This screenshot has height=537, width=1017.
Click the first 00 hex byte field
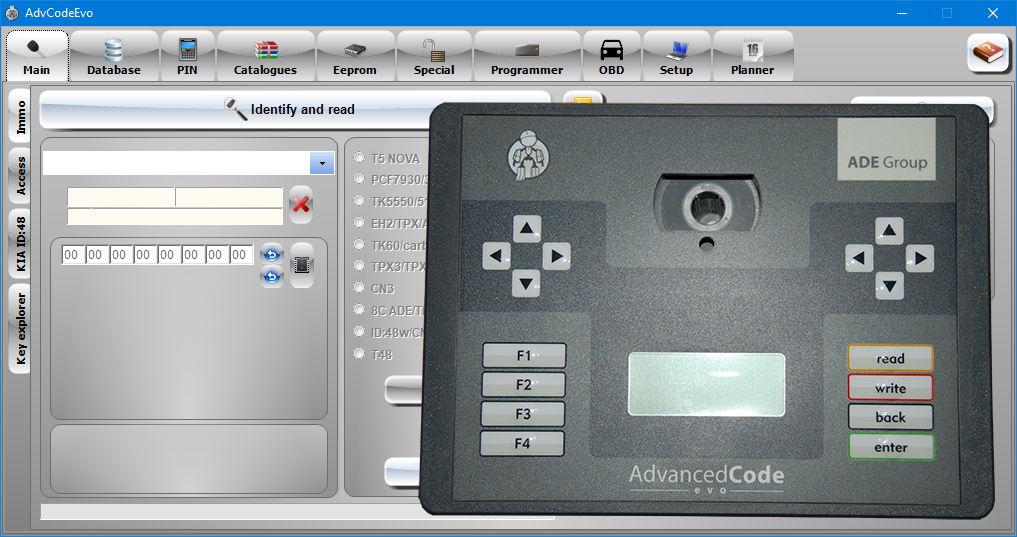point(71,255)
